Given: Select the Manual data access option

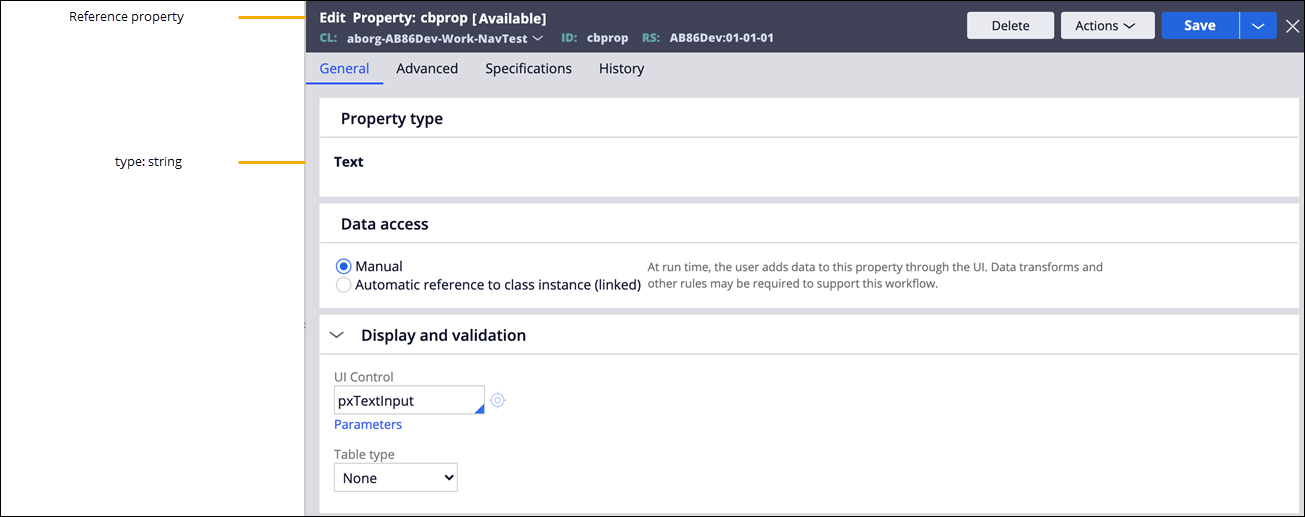Looking at the screenshot, I should 344,266.
